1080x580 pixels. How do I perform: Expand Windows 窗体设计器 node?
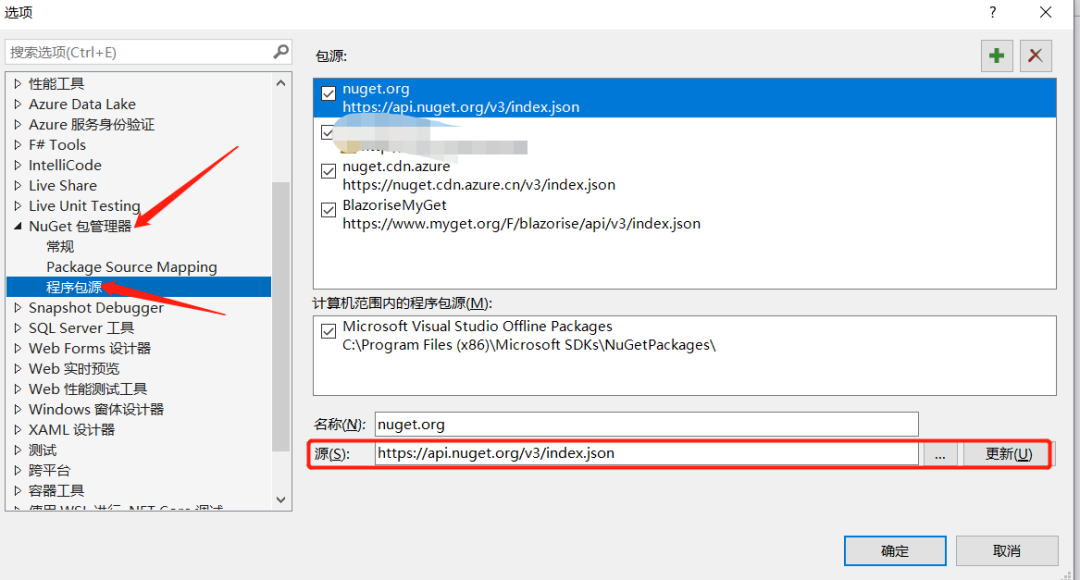click(18, 409)
